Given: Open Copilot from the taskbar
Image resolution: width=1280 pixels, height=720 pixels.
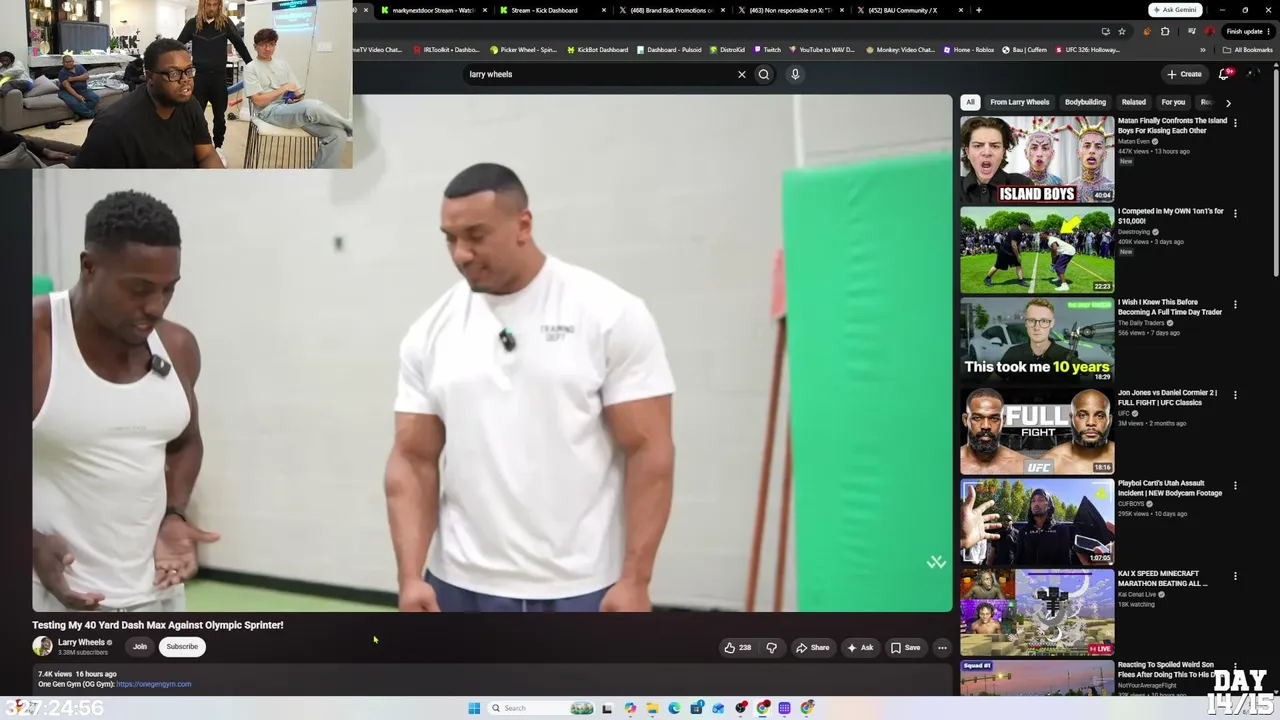Looking at the screenshot, I should (630, 708).
